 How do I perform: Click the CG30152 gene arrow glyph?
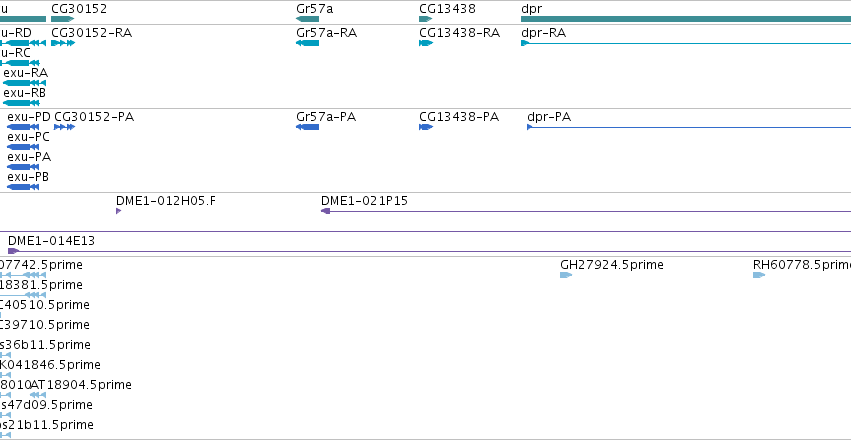(x=62, y=19)
